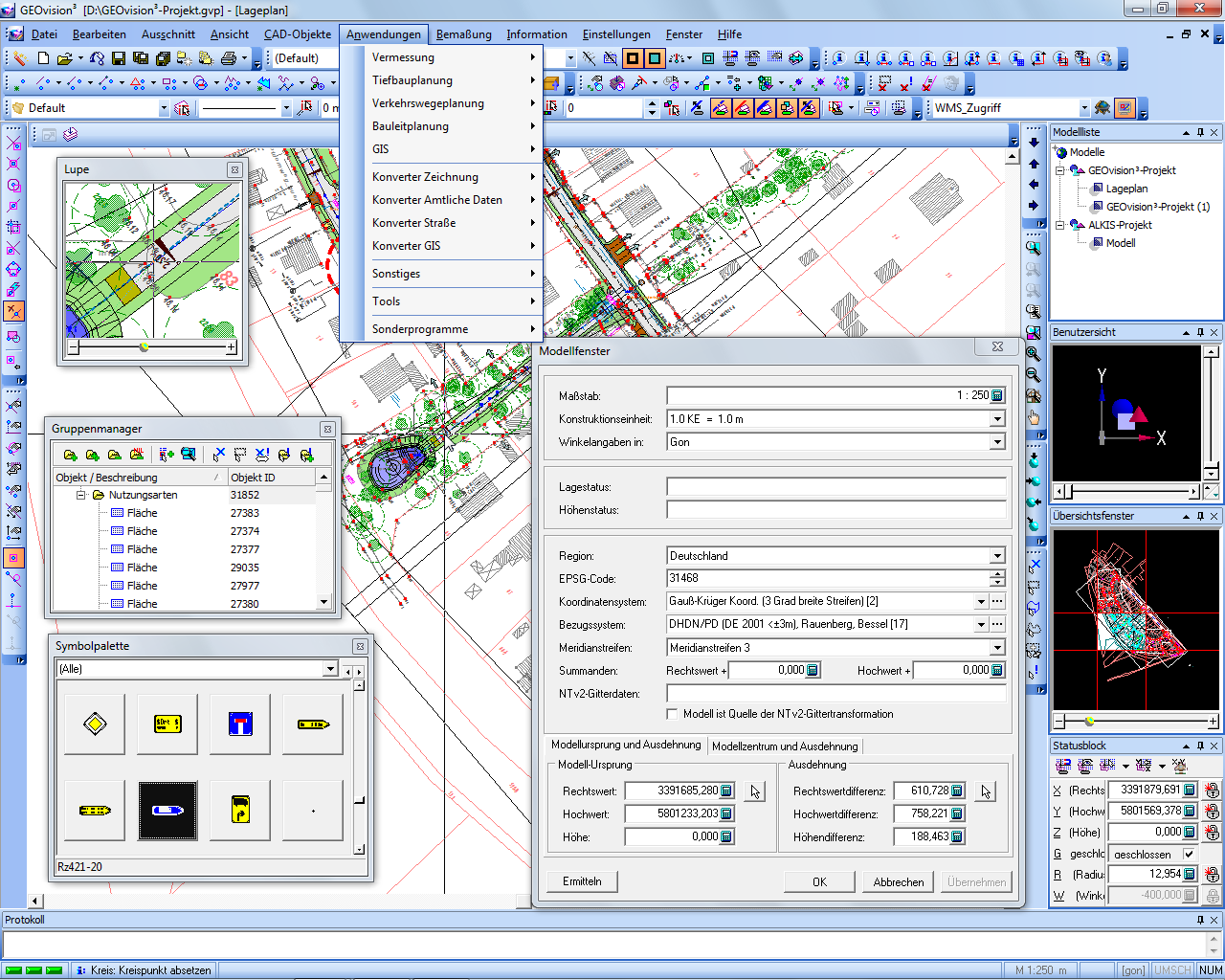The image size is (1225, 980).
Task: Click the Abbrechen button
Action: coord(899,882)
